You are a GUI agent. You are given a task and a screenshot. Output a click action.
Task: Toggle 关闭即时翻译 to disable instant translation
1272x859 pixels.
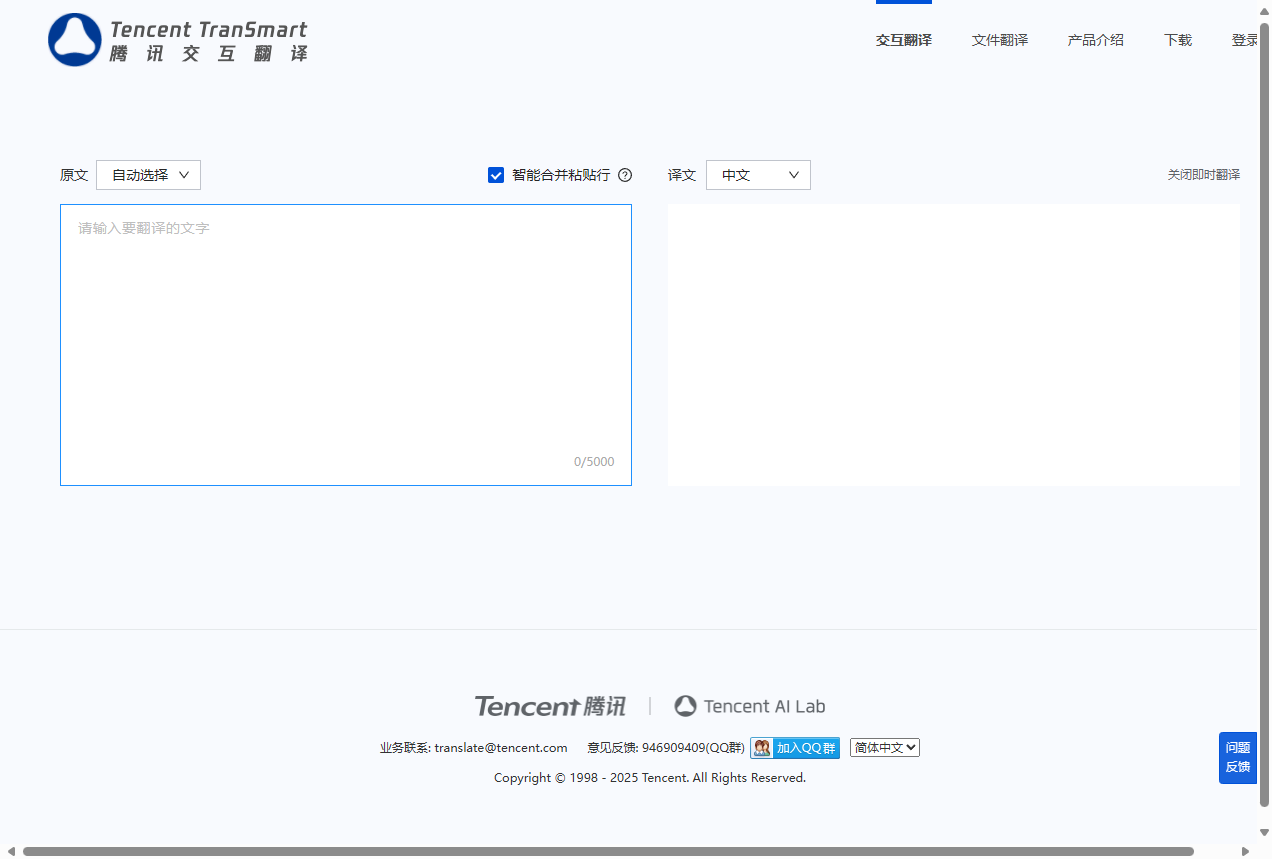pyautogui.click(x=1203, y=174)
